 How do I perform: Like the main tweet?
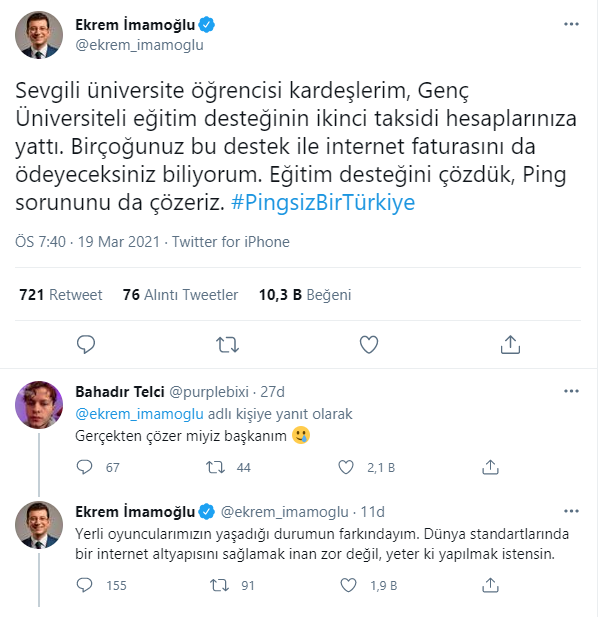(x=369, y=345)
